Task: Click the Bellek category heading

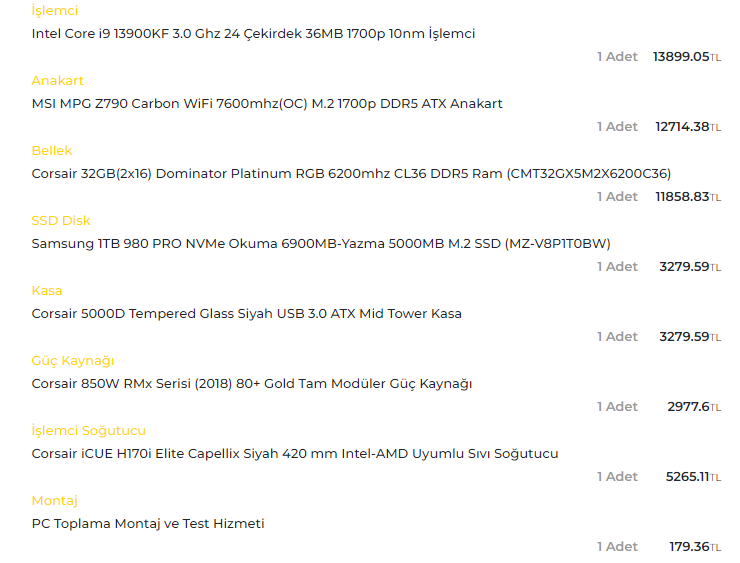Action: pos(52,151)
